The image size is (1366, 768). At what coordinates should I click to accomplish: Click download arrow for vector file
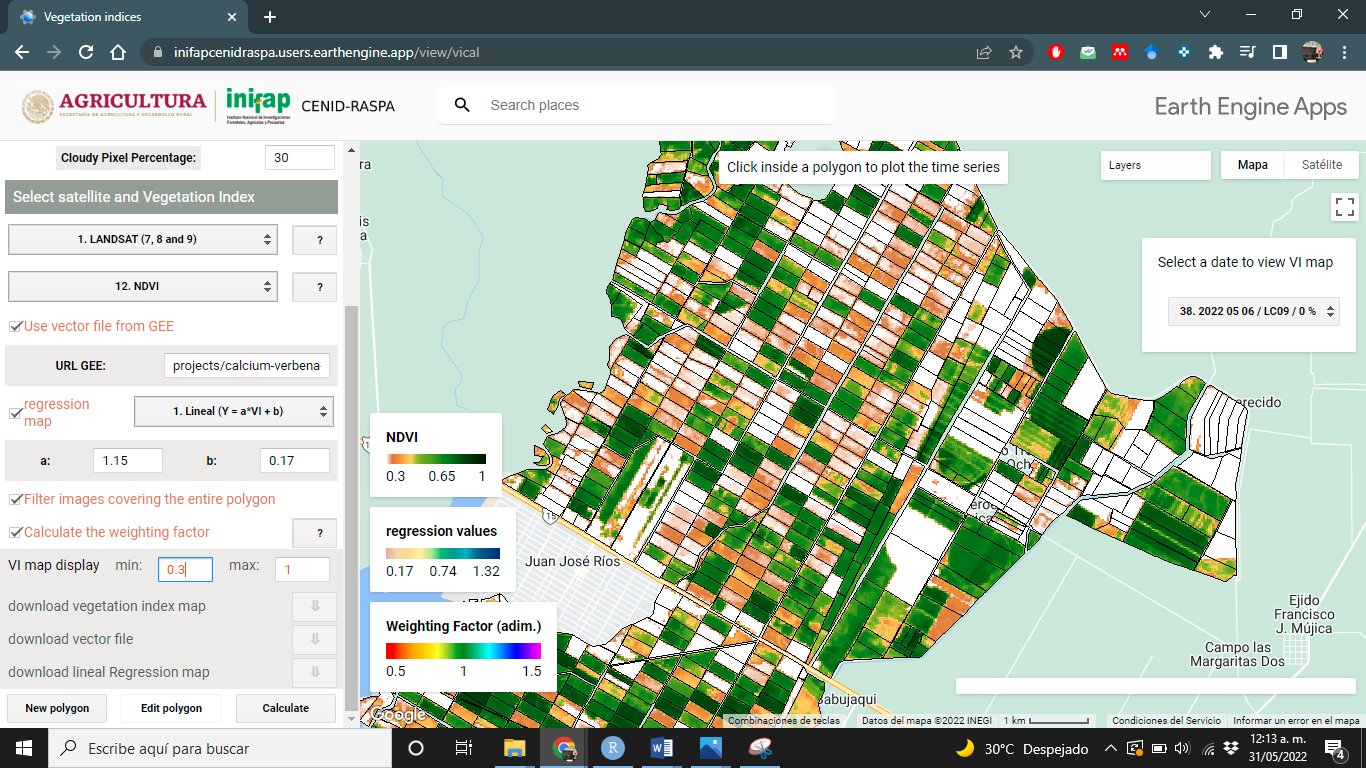[x=315, y=639]
